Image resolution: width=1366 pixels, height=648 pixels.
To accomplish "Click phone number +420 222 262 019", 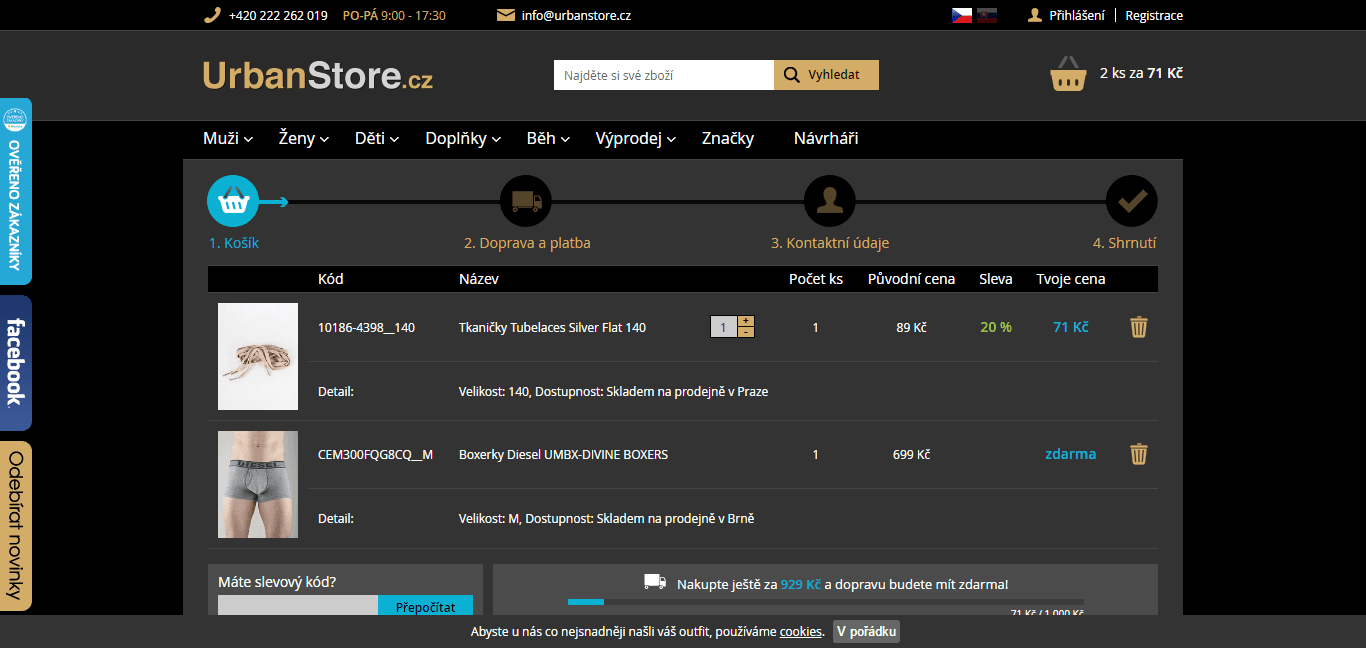I will (278, 15).
